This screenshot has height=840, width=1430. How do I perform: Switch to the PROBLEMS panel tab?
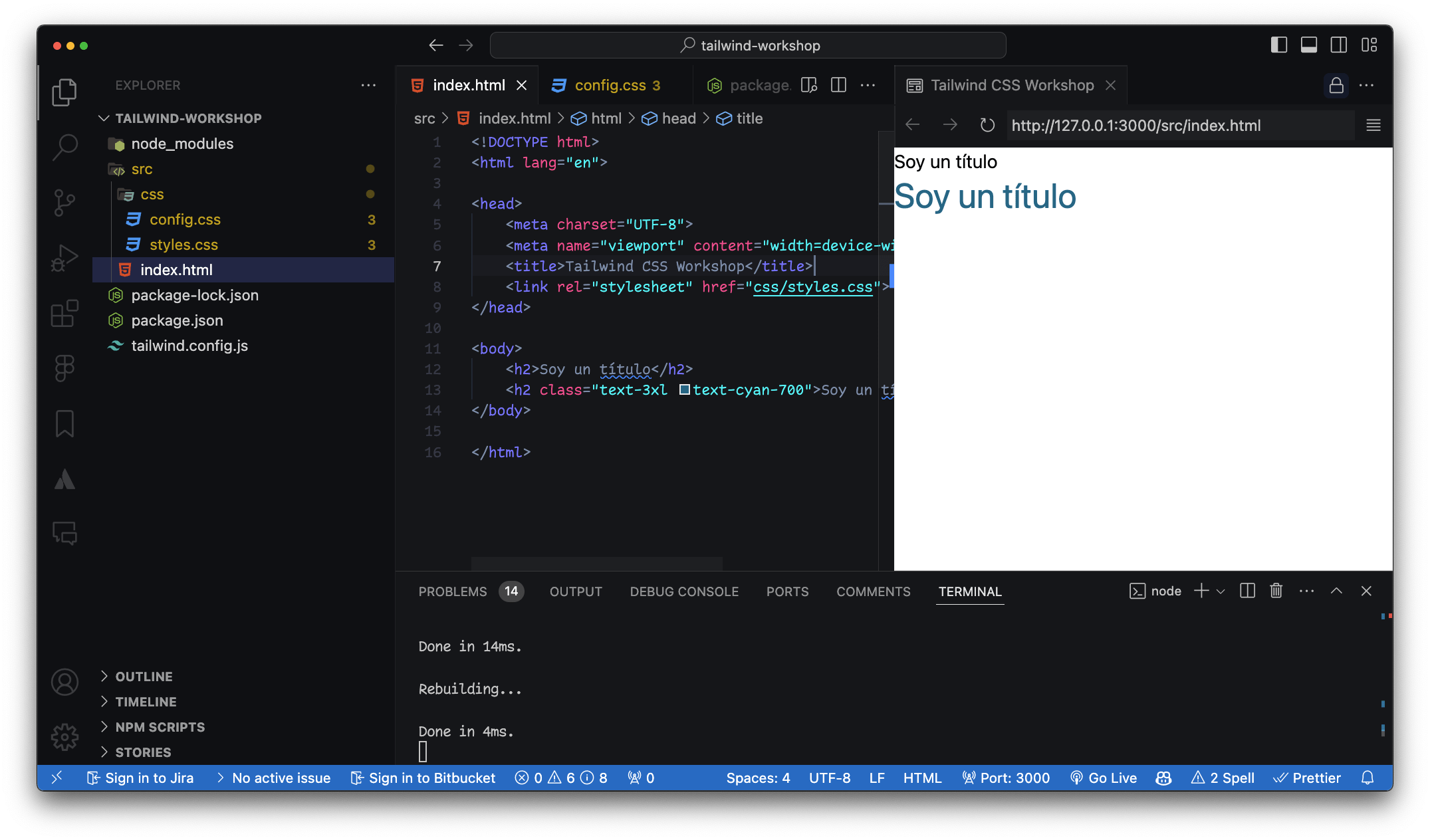point(452,591)
